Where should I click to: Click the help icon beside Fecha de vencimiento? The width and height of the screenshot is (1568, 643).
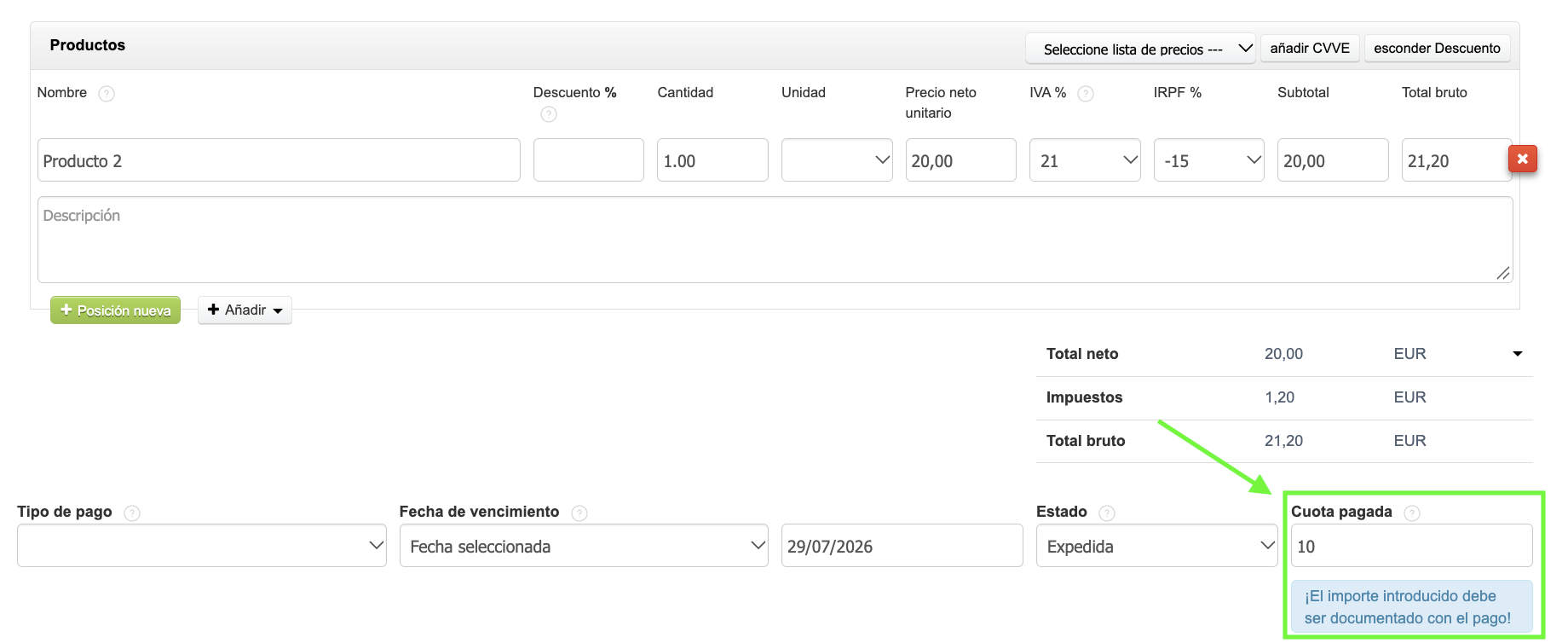(x=579, y=513)
